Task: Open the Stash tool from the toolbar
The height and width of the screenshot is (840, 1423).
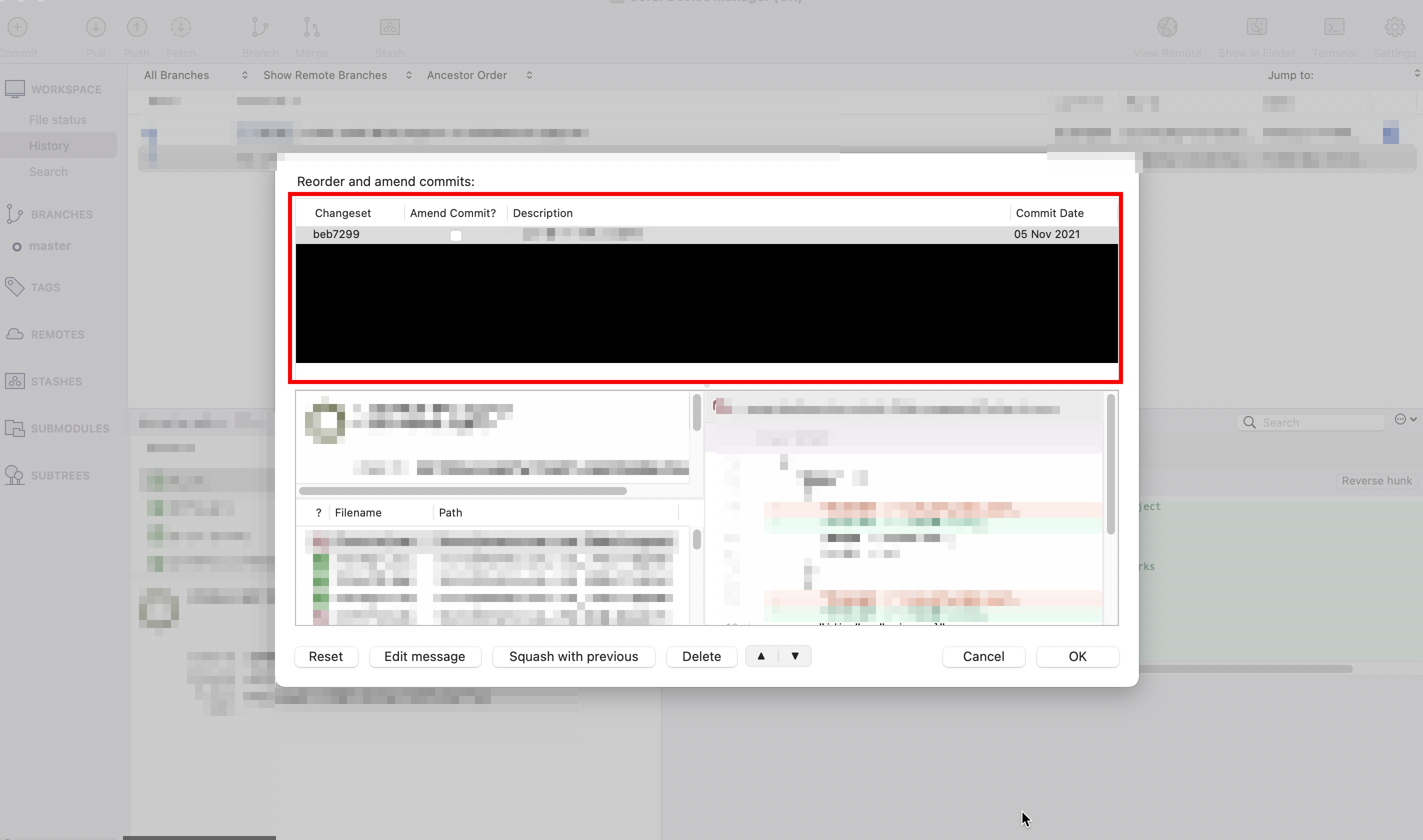Action: (x=389, y=26)
